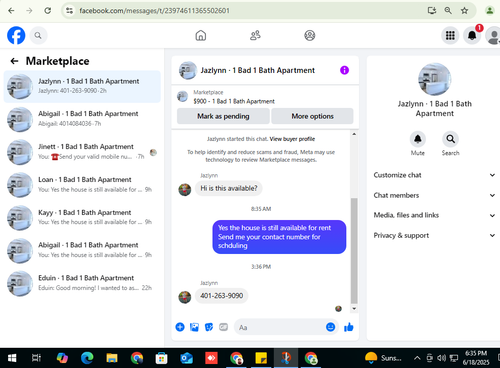Open Outlook from the taskbar

(186, 358)
